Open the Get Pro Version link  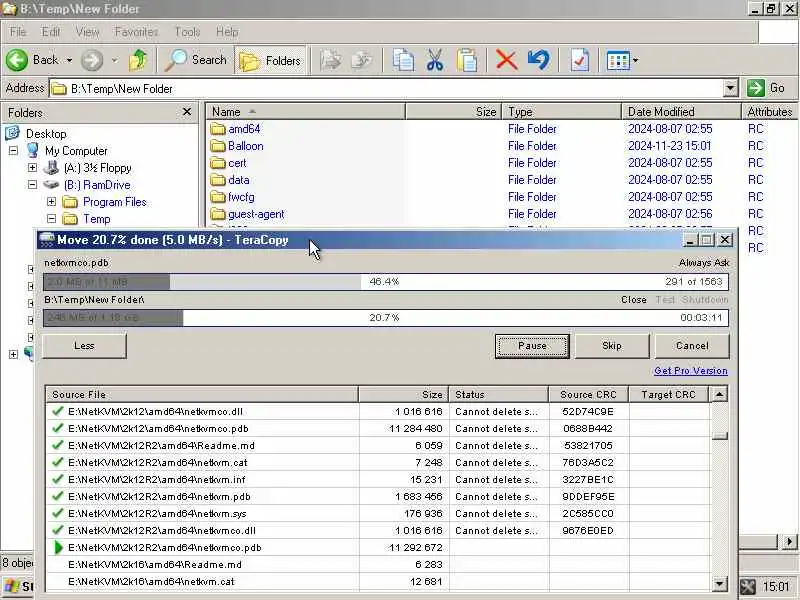[x=691, y=371]
